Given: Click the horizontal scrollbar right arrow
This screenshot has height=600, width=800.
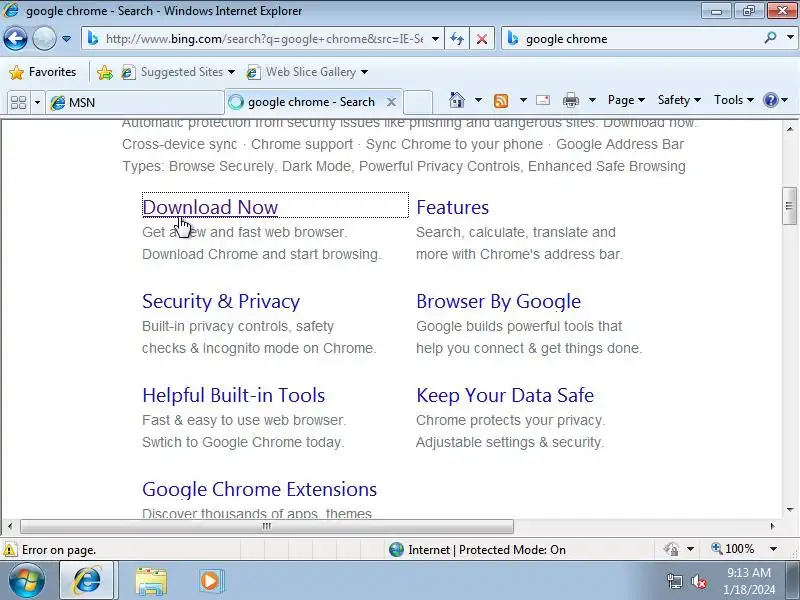Looking at the screenshot, I should pos(772,526).
